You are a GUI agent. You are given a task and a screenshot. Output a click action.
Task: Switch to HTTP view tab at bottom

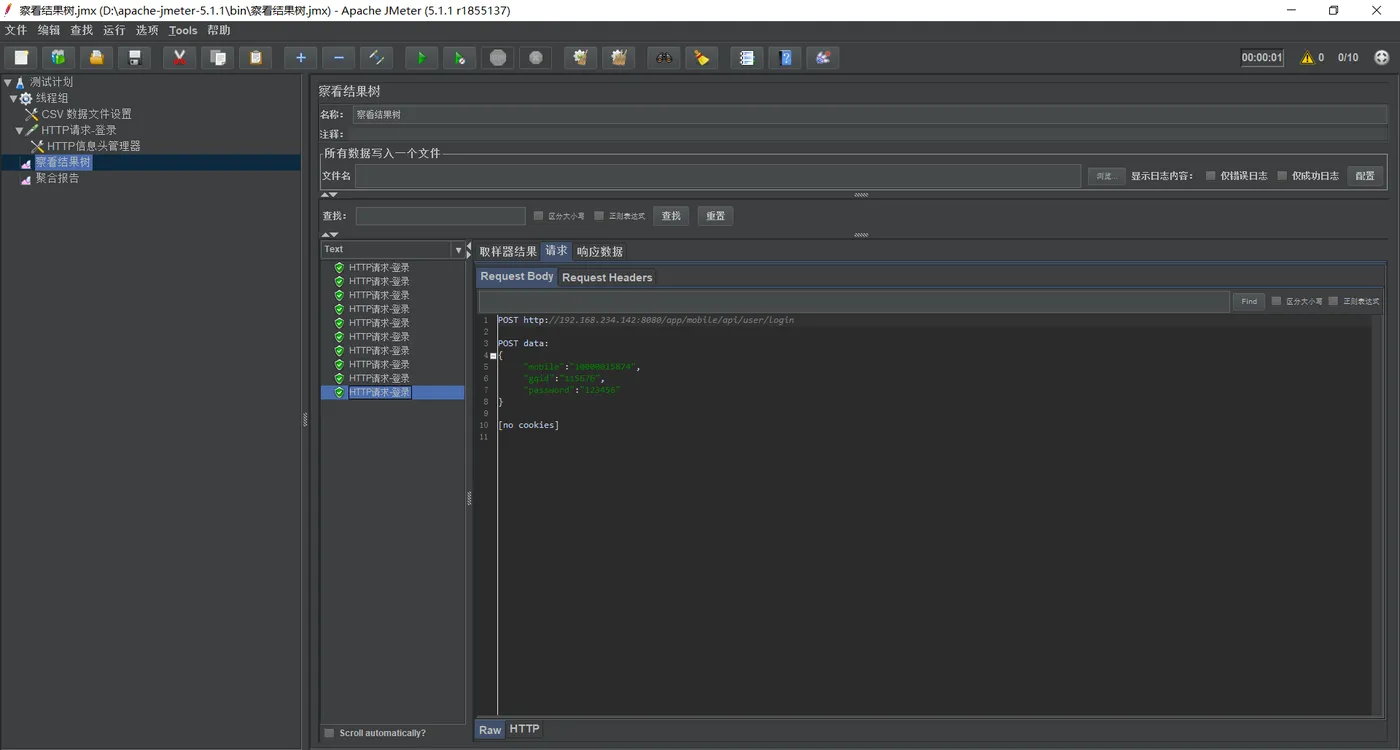point(524,729)
